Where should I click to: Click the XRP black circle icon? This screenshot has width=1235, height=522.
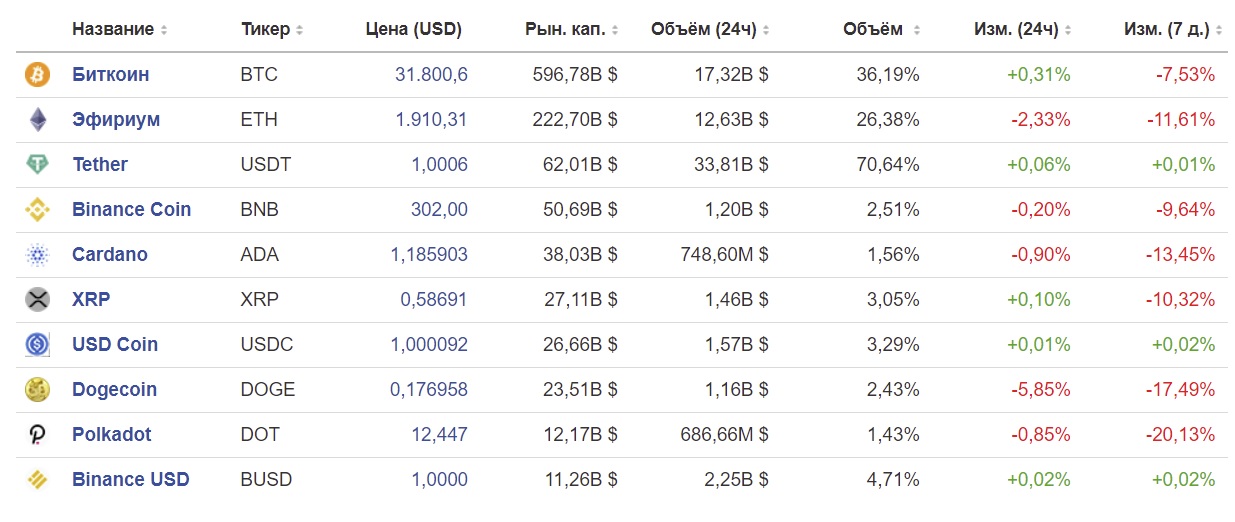click(37, 299)
